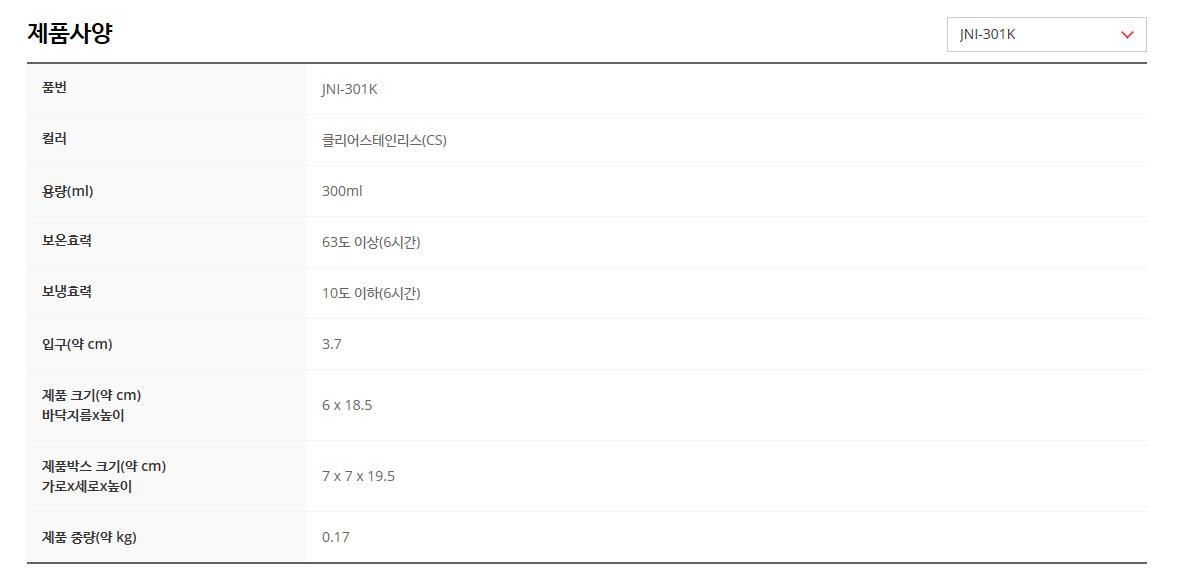Click the 품번 row label
This screenshot has width=1183, height=570.
54,88
